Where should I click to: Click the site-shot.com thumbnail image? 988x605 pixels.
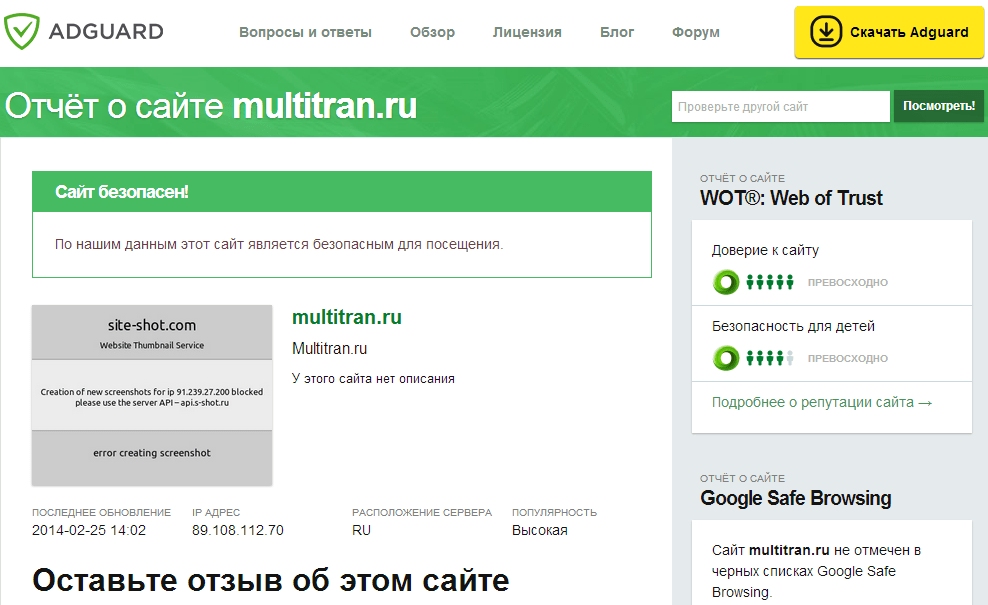(152, 395)
